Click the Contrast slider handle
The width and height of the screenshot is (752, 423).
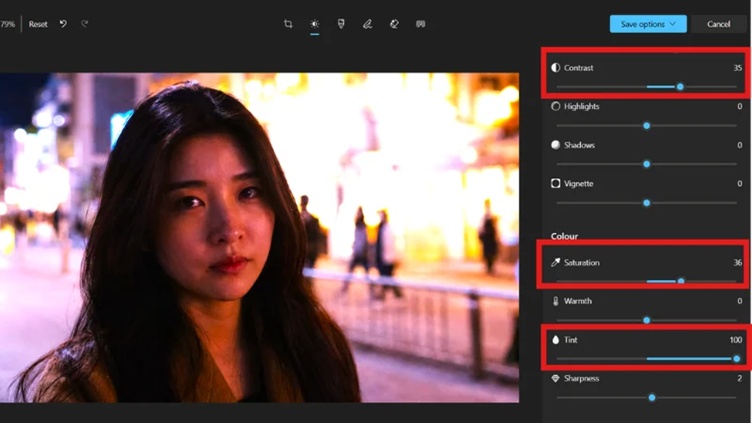point(680,87)
